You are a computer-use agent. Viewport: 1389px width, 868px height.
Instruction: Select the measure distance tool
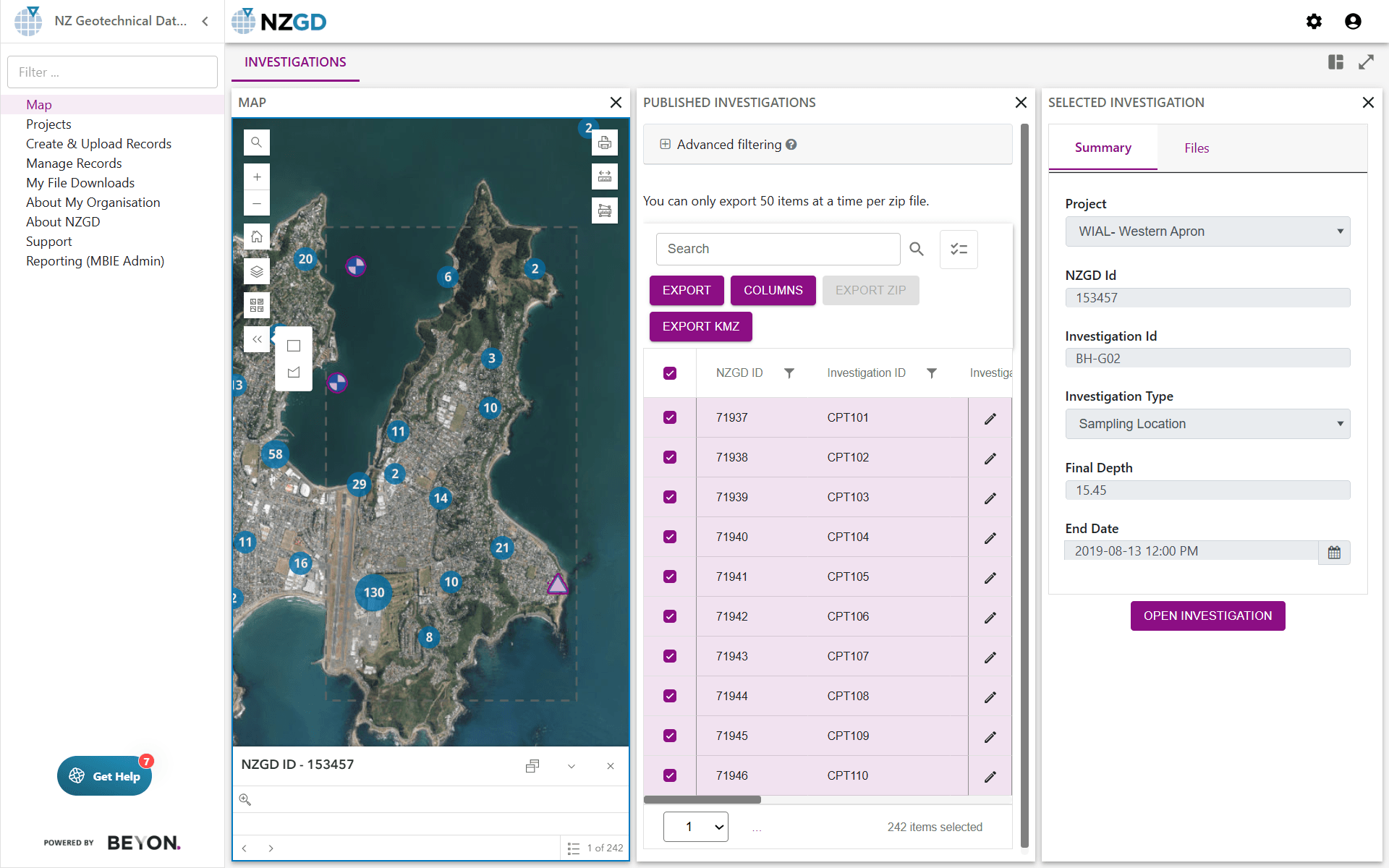click(605, 176)
